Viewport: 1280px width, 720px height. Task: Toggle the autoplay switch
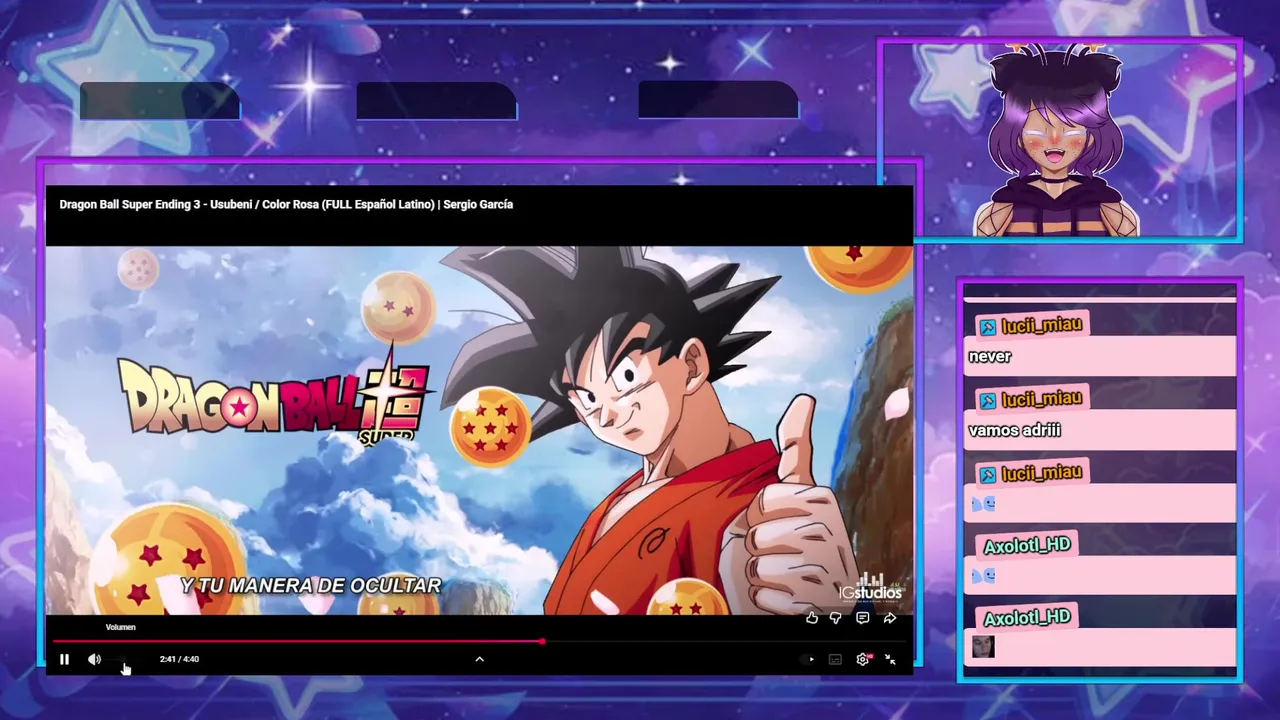tap(809, 659)
